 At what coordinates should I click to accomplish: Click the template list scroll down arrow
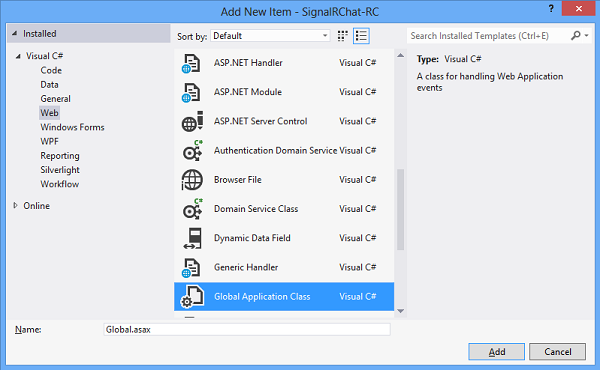point(400,311)
